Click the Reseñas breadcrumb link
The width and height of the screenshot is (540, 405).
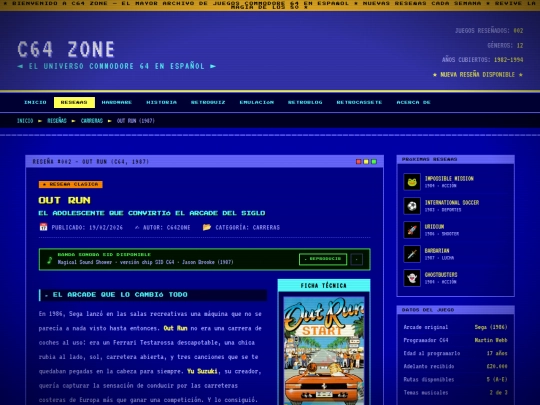(x=57, y=121)
